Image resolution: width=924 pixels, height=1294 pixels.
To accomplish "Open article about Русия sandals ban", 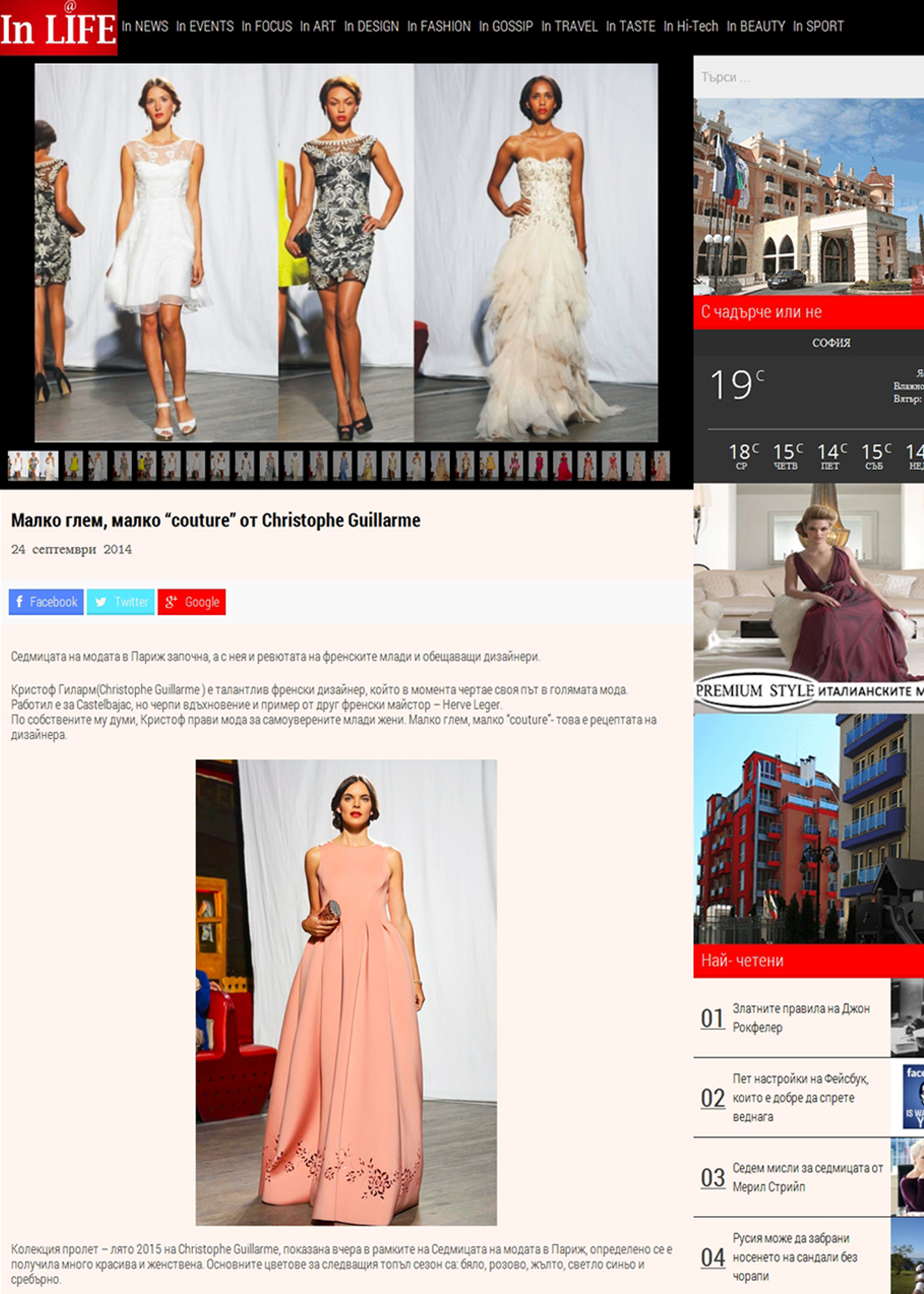I will [x=794, y=1256].
